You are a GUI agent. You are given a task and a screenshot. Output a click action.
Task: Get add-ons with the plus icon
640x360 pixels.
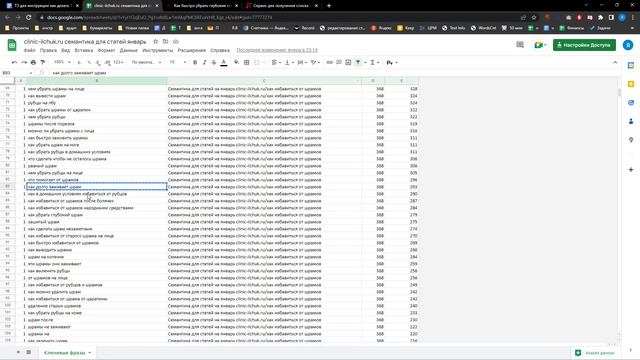tap(631, 169)
